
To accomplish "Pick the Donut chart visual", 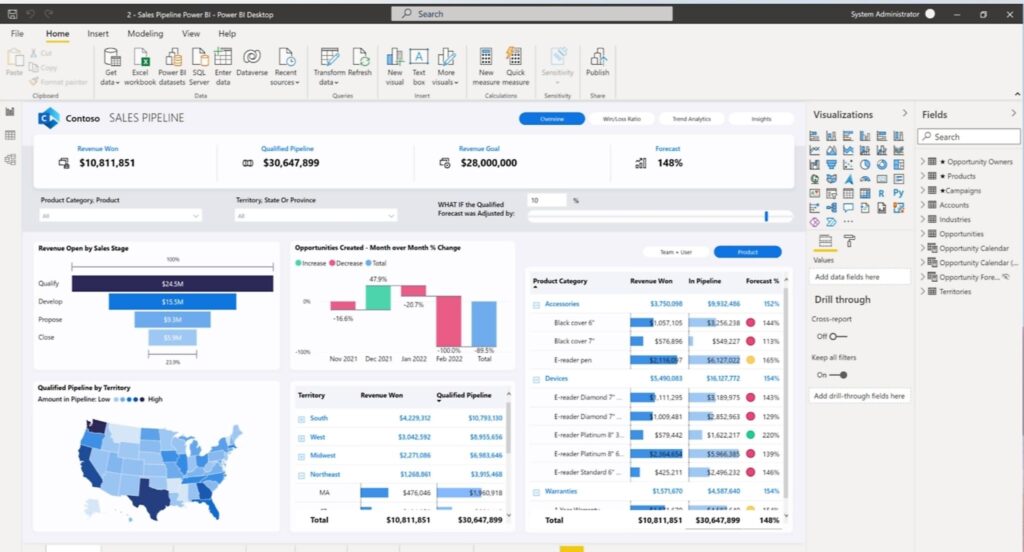I will 882,165.
